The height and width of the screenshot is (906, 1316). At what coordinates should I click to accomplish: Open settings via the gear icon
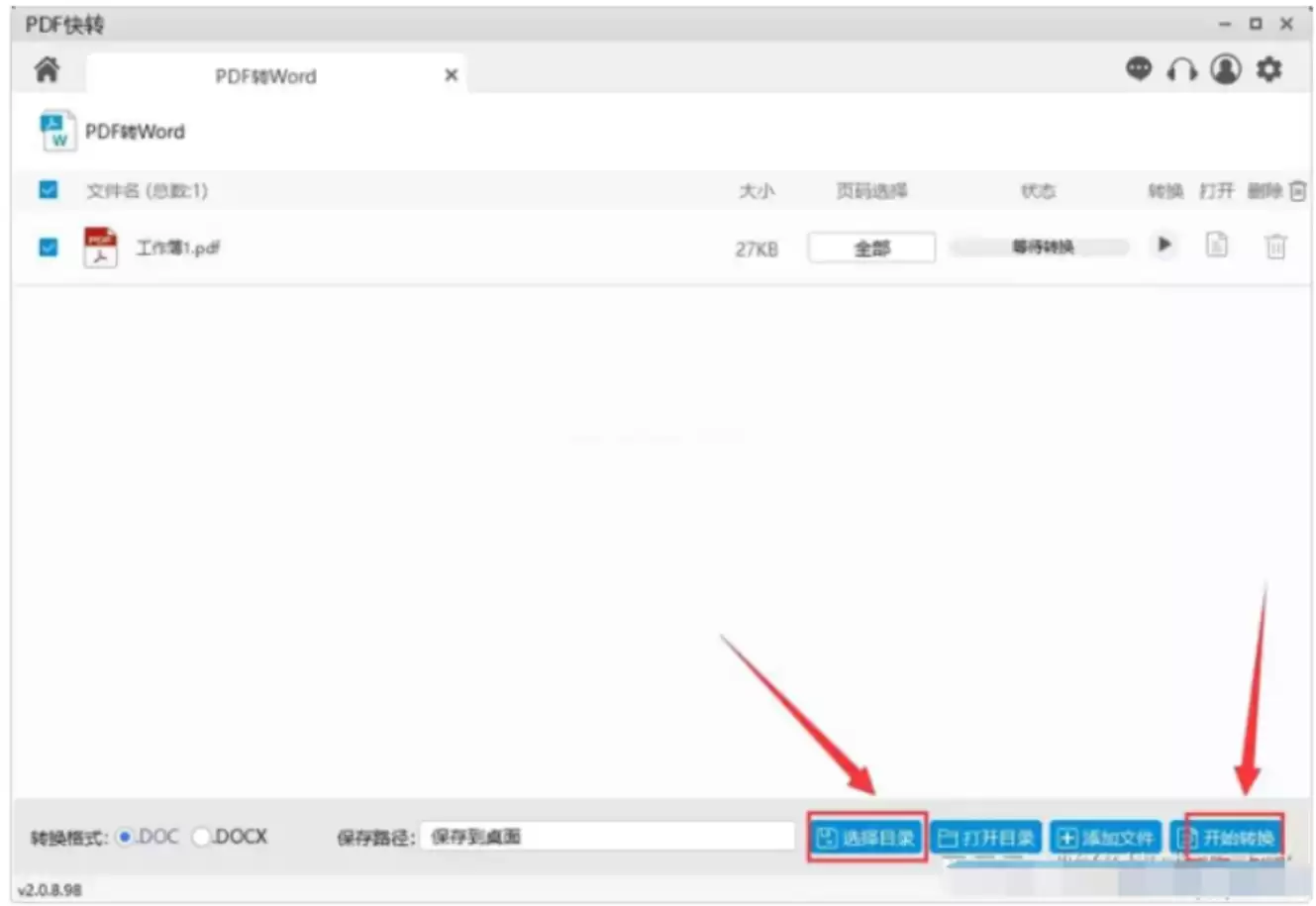tap(1268, 69)
